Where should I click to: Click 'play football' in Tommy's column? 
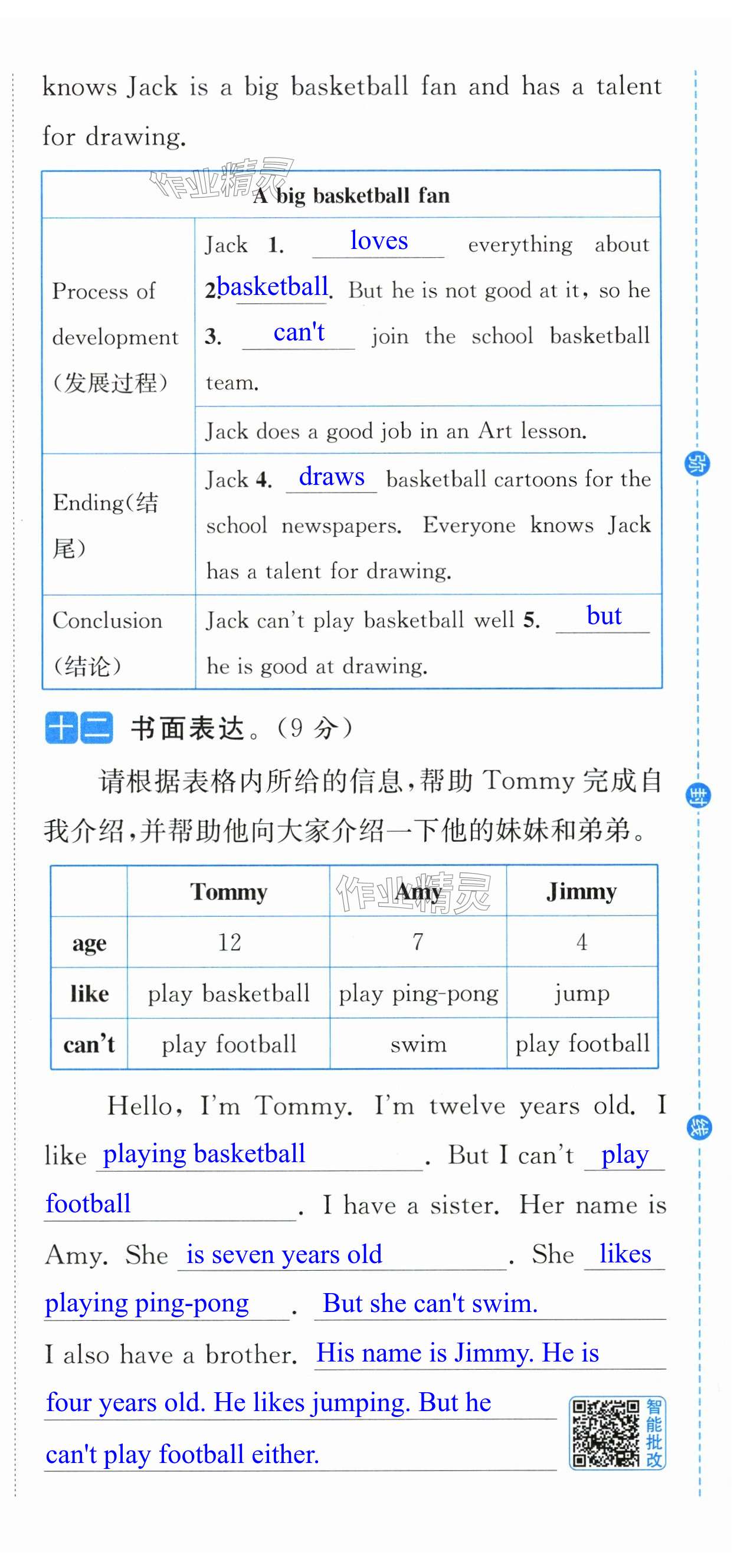point(229,1045)
